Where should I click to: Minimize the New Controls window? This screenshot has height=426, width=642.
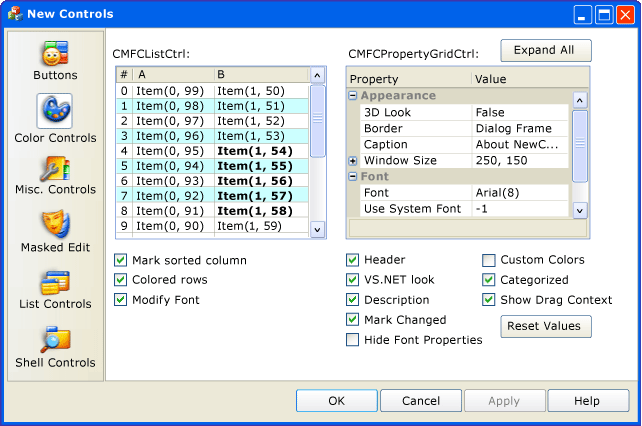pyautogui.click(x=582, y=15)
